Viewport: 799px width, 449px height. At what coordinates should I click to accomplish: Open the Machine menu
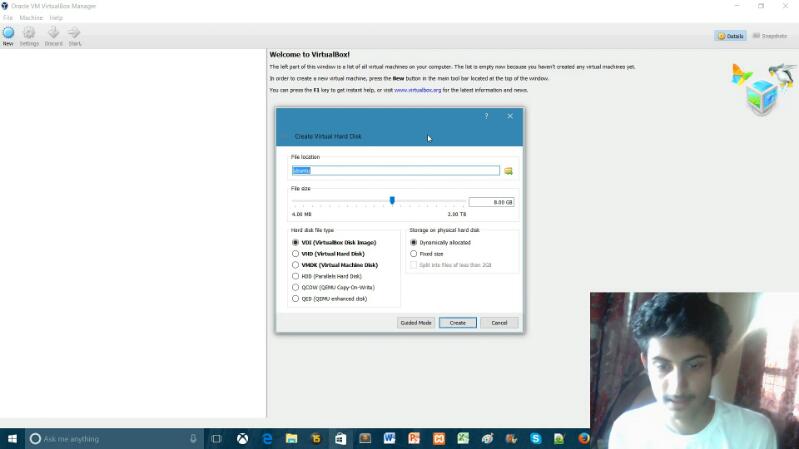31,18
